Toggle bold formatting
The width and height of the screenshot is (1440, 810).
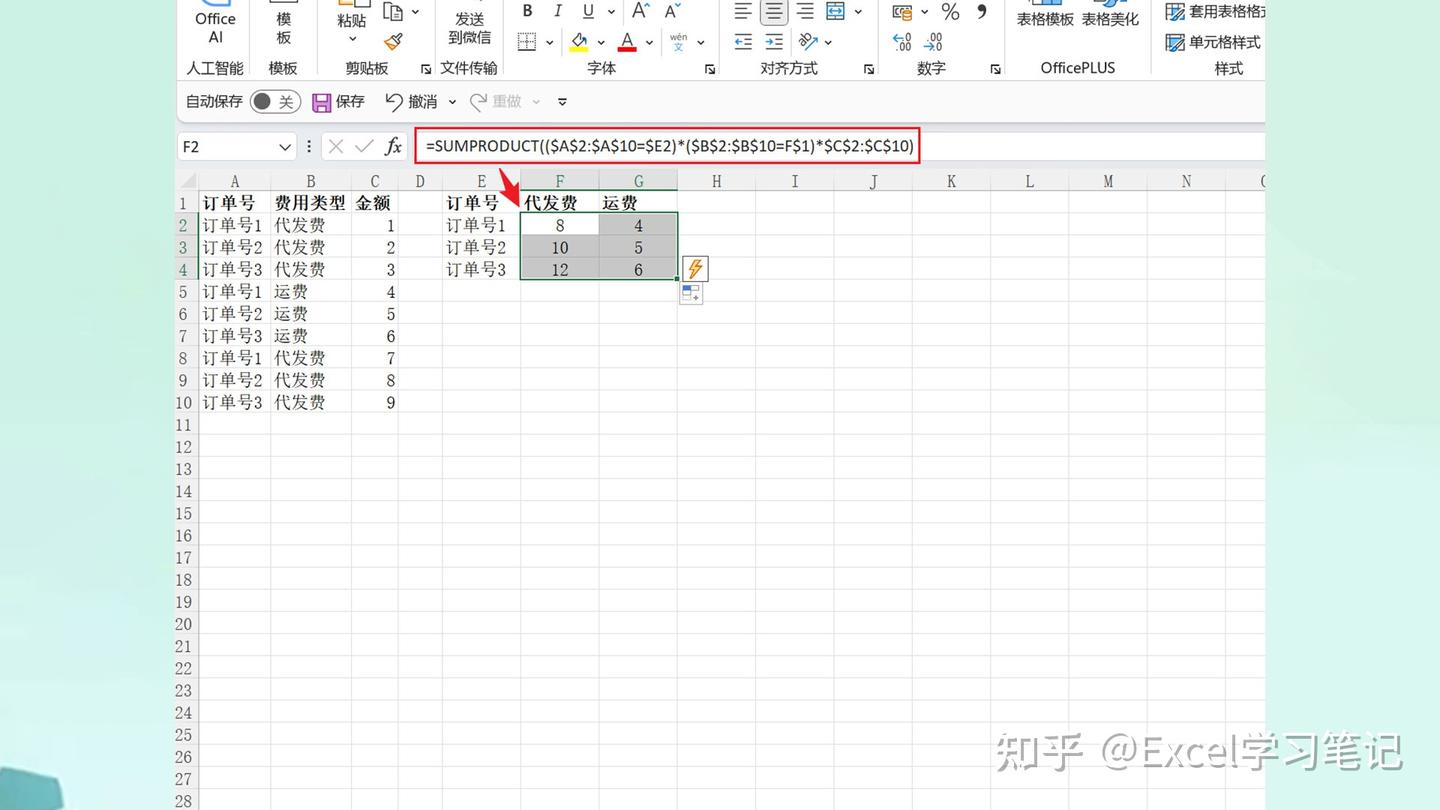point(528,11)
